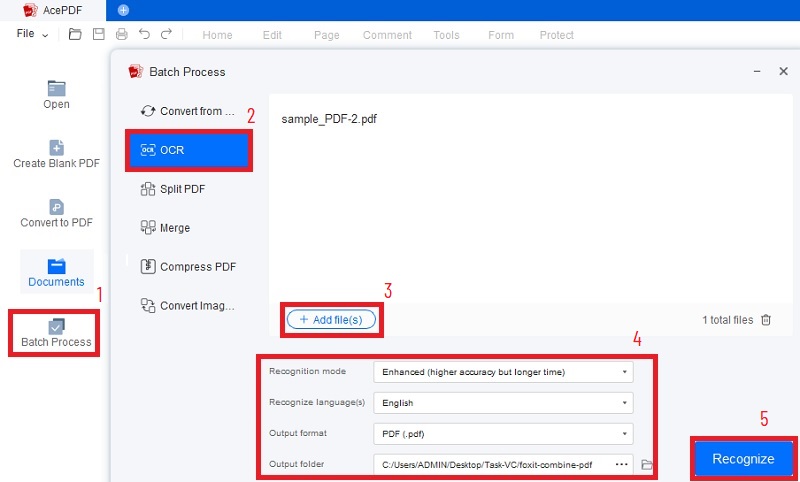Select Convert Image option in list
Image resolution: width=800 pixels, height=482 pixels.
click(188, 306)
